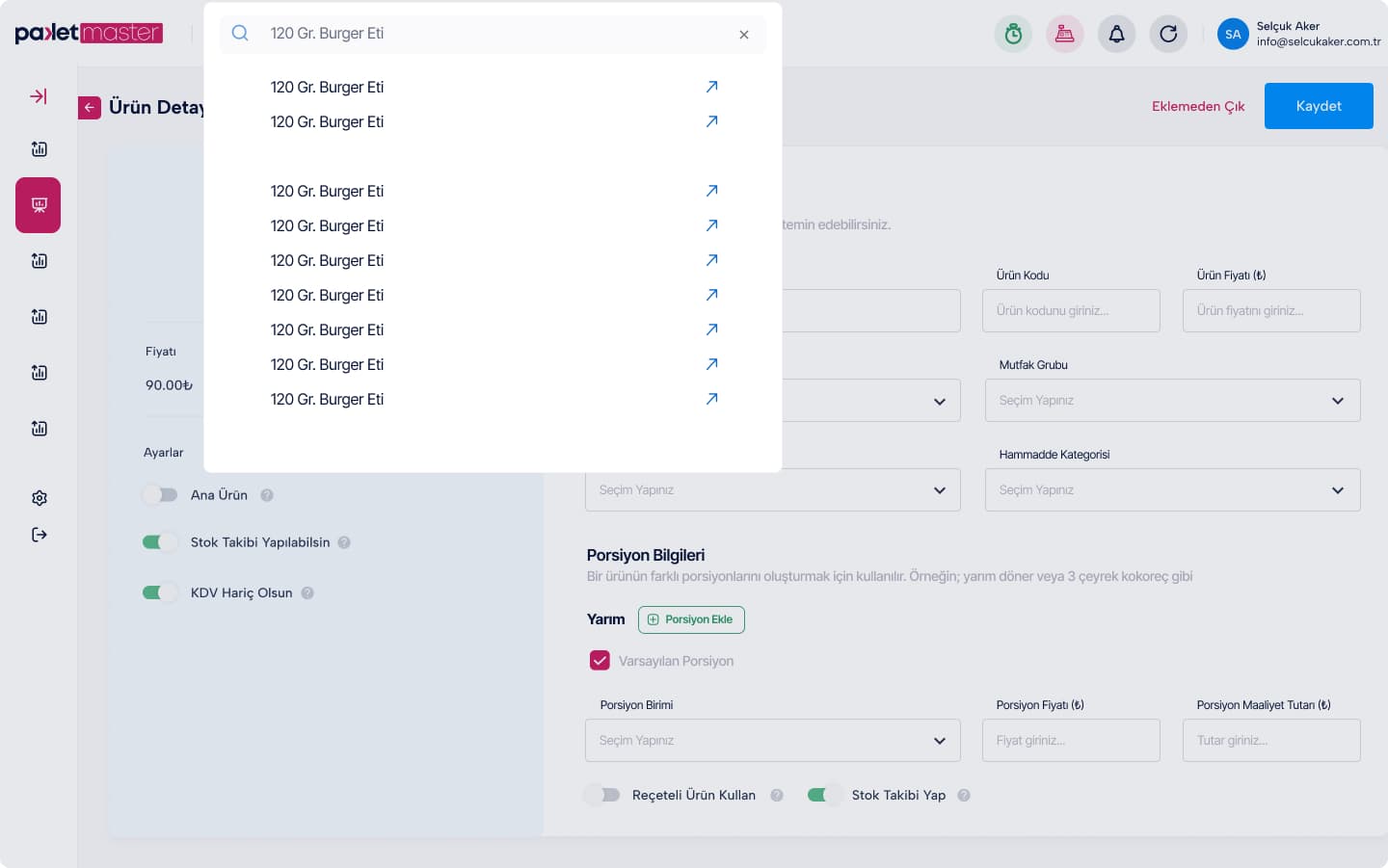Log out using the sidebar exit icon

point(40,535)
